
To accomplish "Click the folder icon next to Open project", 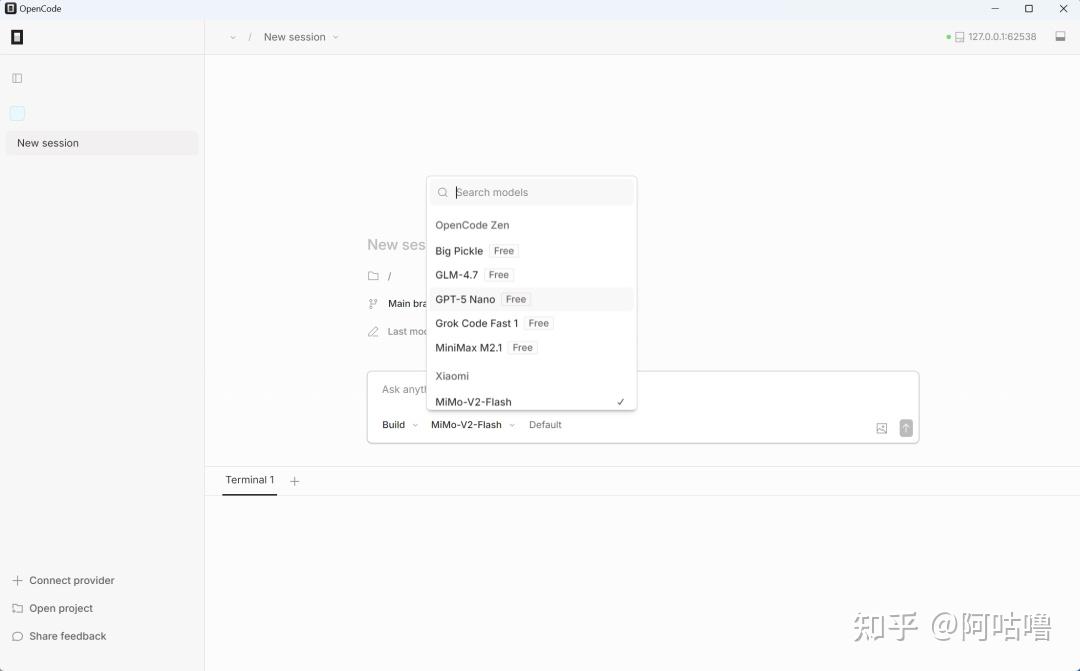I will coord(17,609).
